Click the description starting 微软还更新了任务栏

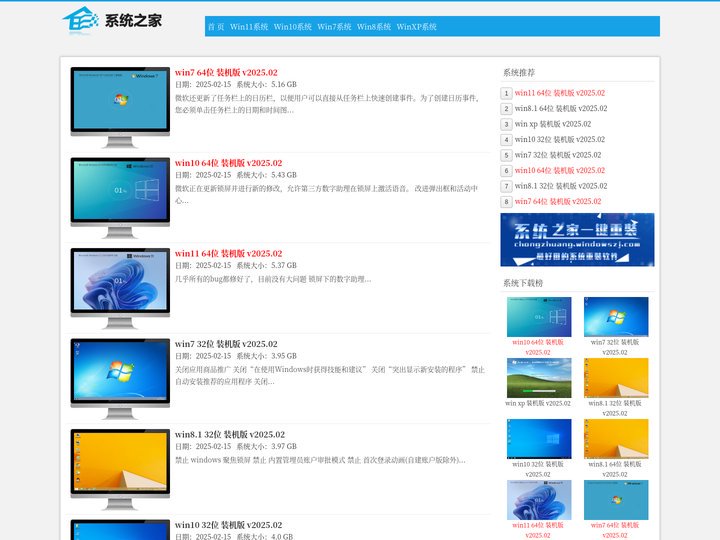click(328, 104)
